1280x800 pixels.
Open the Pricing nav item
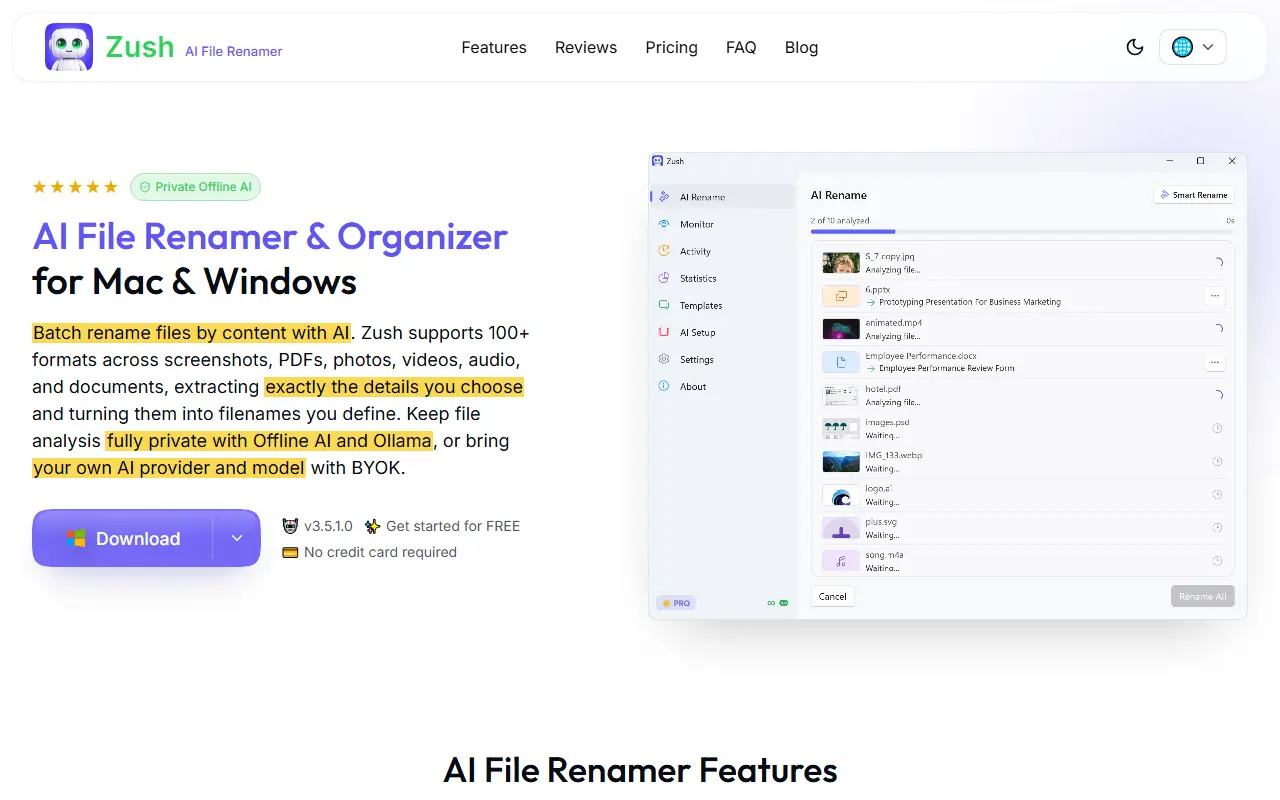[672, 47]
